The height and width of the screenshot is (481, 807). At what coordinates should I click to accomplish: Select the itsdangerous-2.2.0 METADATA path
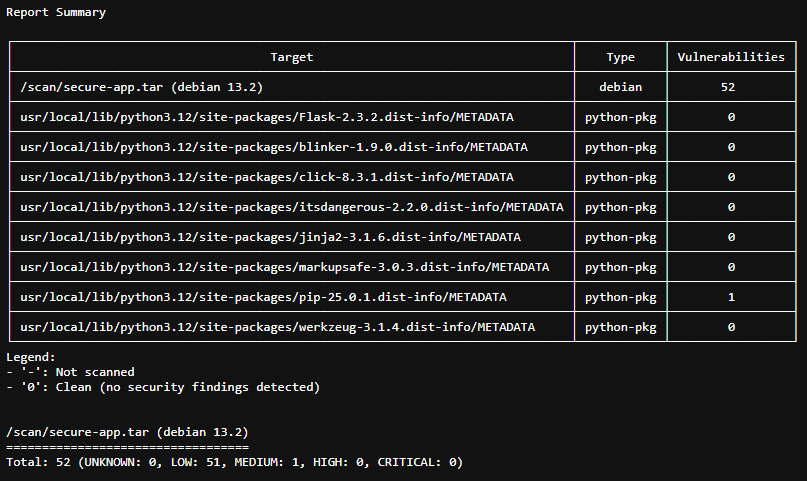tap(291, 207)
